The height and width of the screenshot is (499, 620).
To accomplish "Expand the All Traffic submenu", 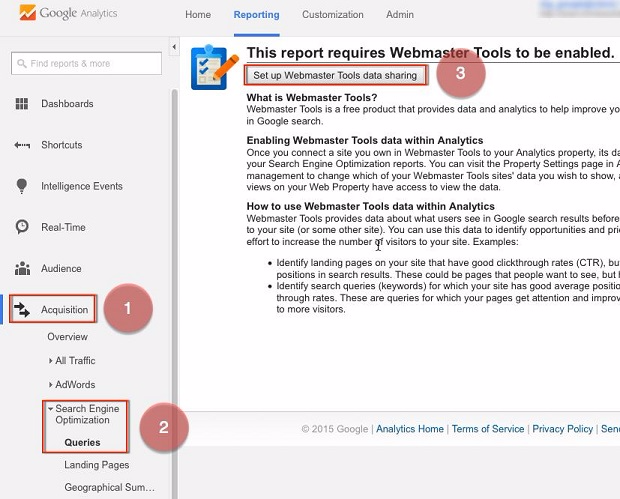I will (72, 361).
